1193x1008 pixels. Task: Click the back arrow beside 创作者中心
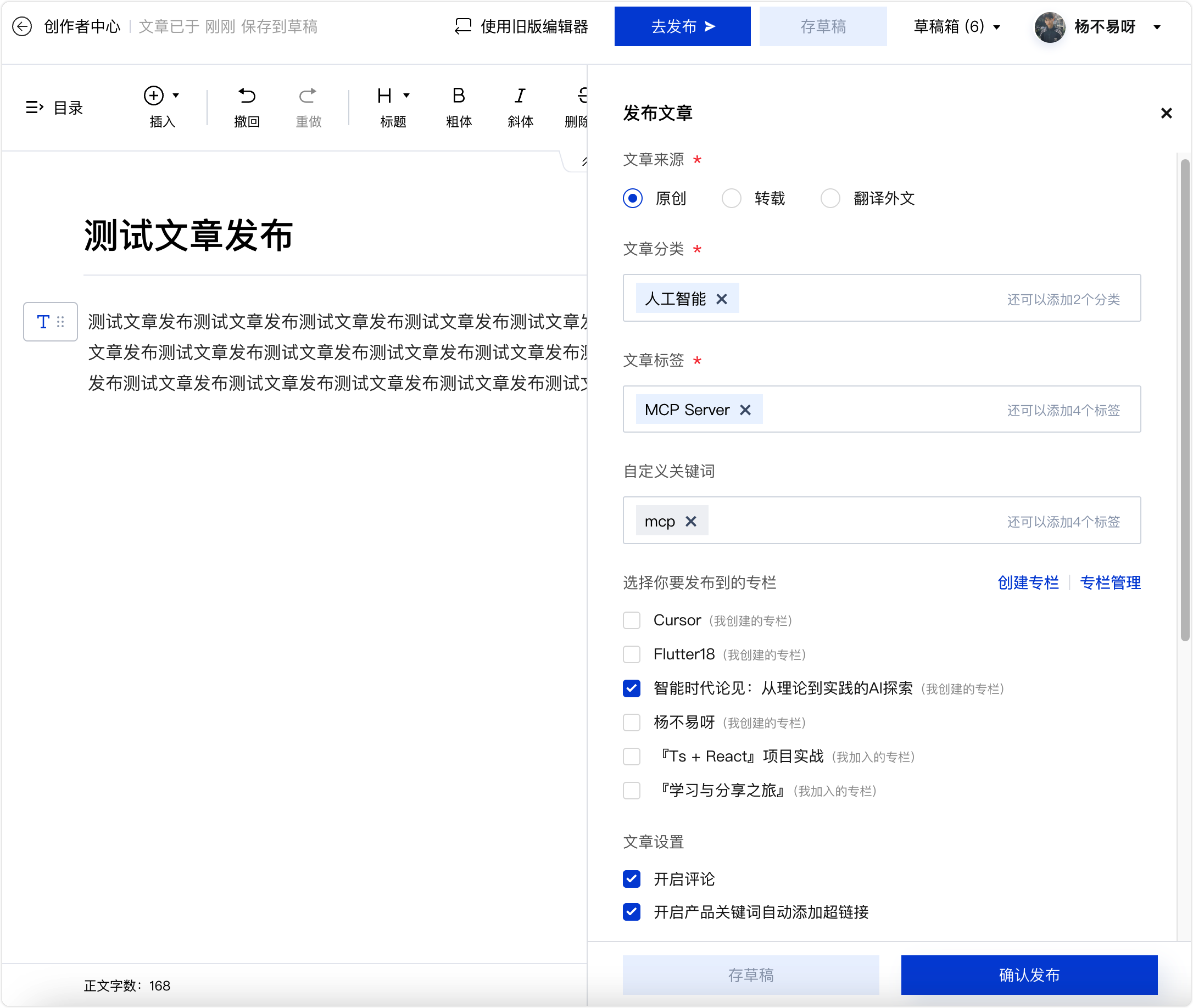(22, 26)
